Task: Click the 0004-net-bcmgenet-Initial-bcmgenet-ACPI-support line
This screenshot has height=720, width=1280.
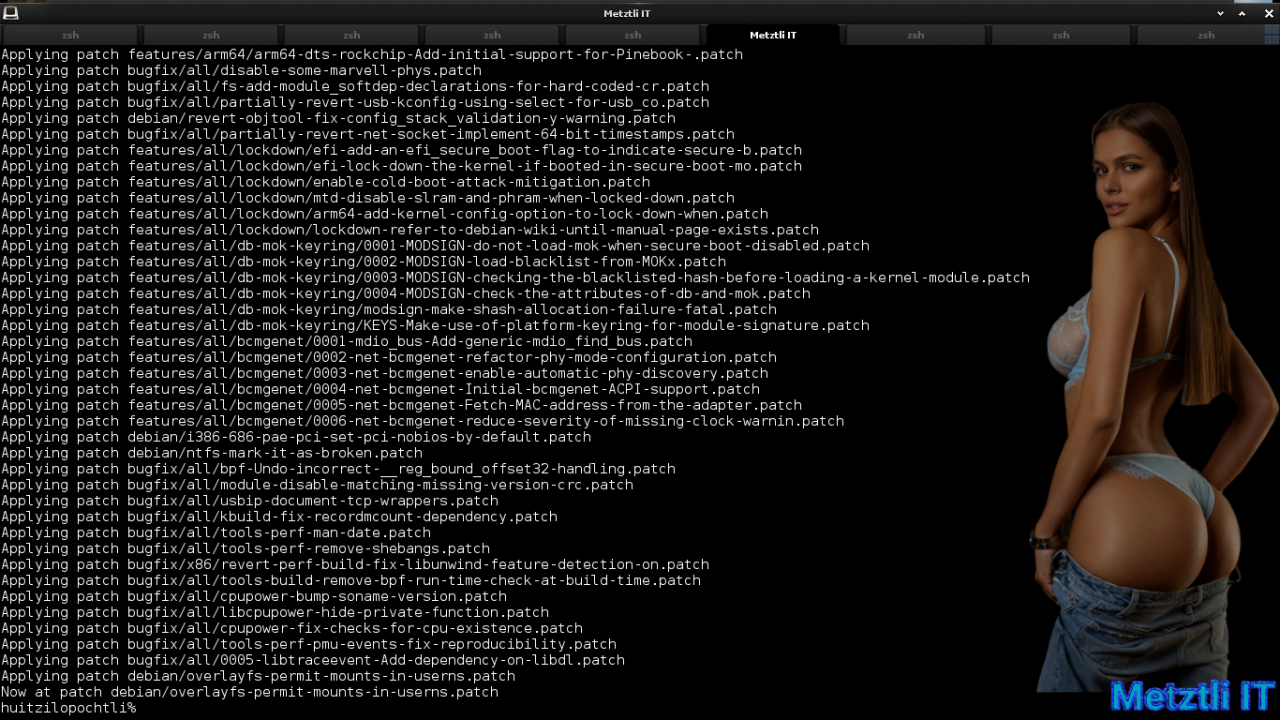Action: pyautogui.click(x=380, y=389)
